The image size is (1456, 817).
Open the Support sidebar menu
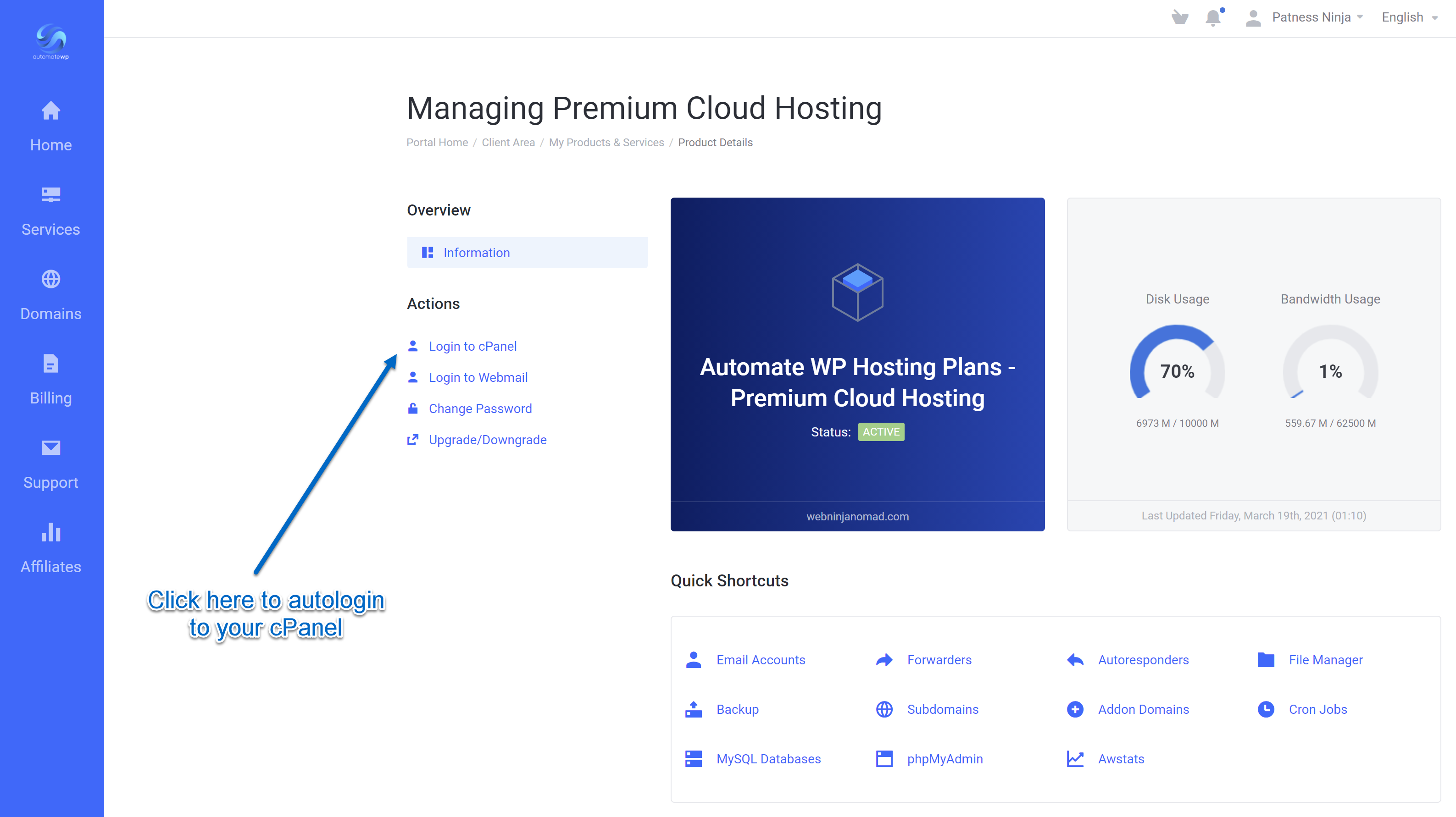click(x=51, y=482)
